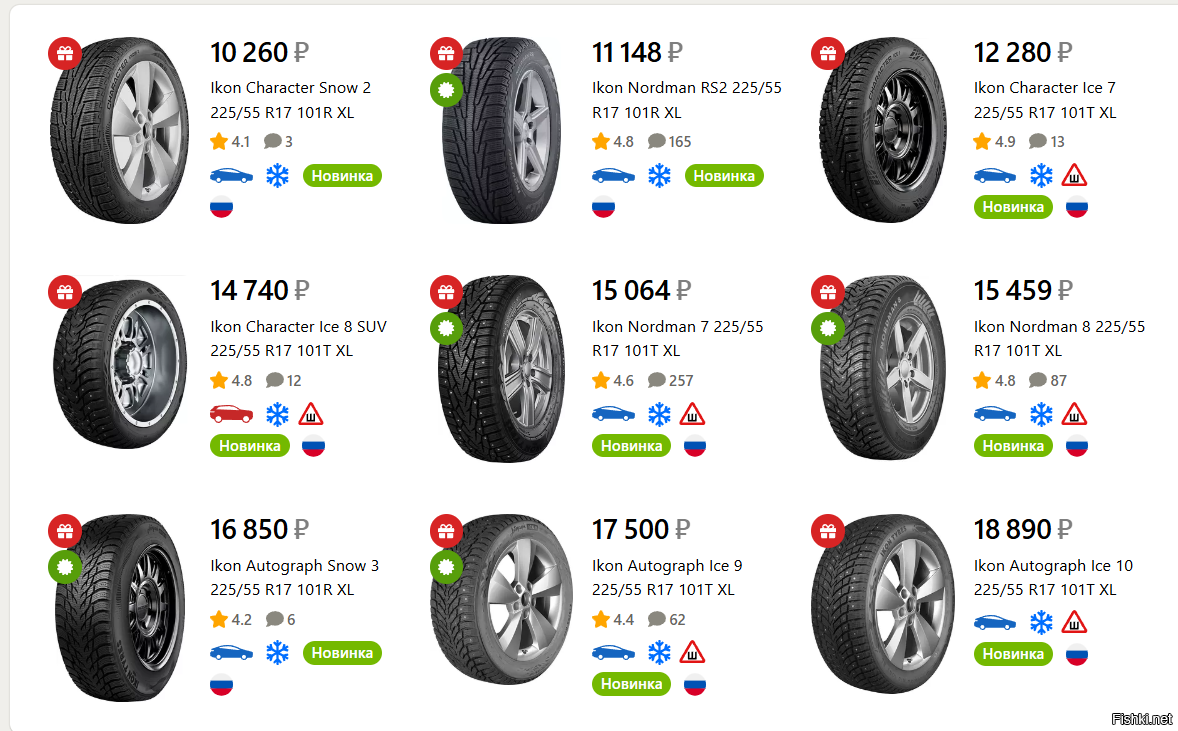
Task: Open Ikon Character Ice 8 SUV tire image
Action: coord(119,364)
